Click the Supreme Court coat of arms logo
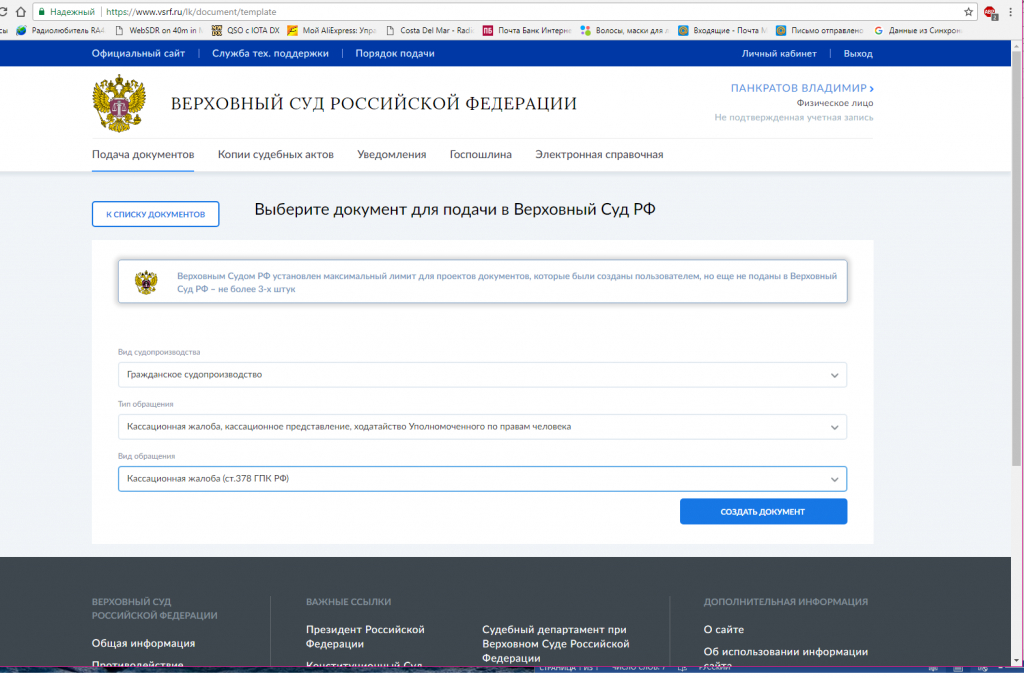Image resolution: width=1024 pixels, height=678 pixels. pos(119,103)
